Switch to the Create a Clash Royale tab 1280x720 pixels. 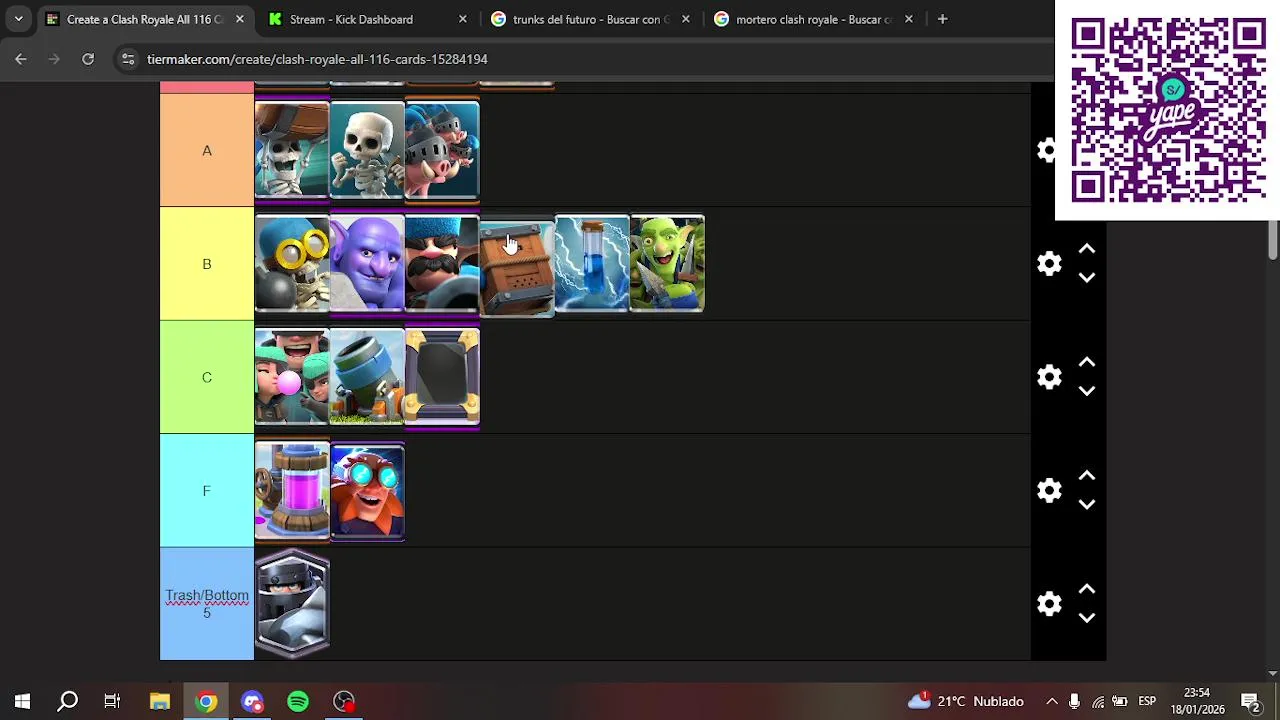pos(145,19)
